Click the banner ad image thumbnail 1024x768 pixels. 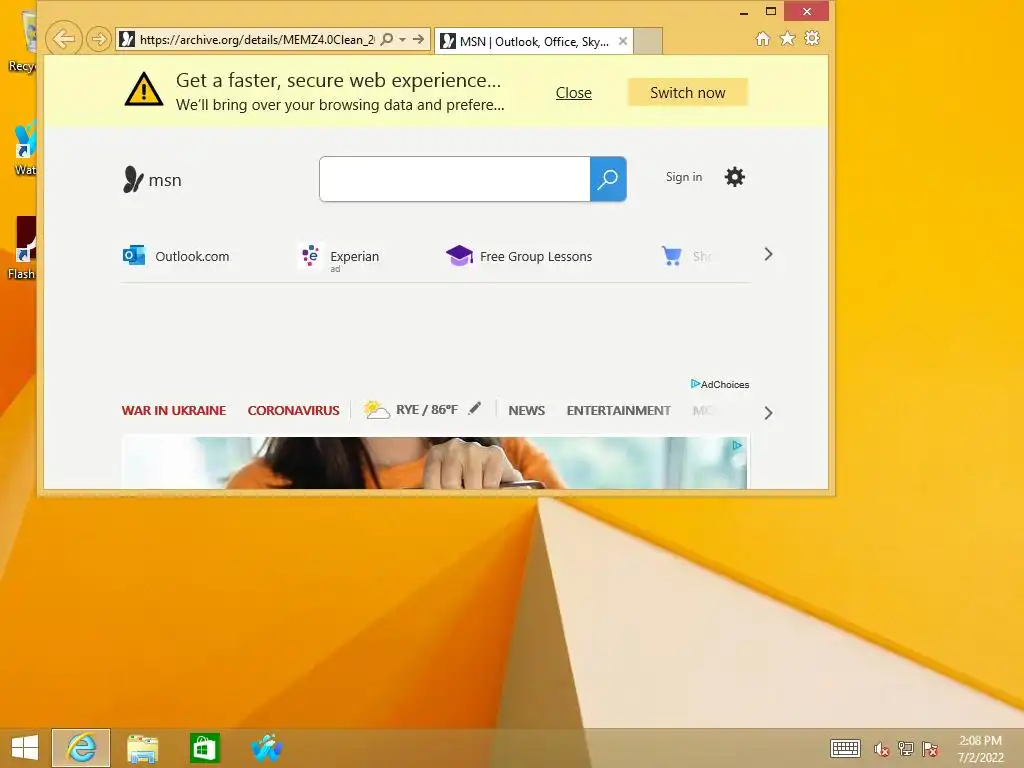point(434,462)
